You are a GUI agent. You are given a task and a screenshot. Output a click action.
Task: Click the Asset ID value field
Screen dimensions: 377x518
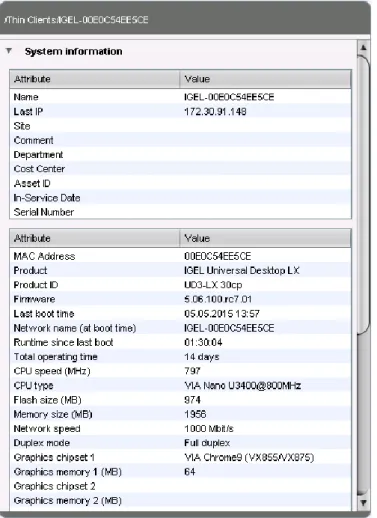(x=265, y=183)
